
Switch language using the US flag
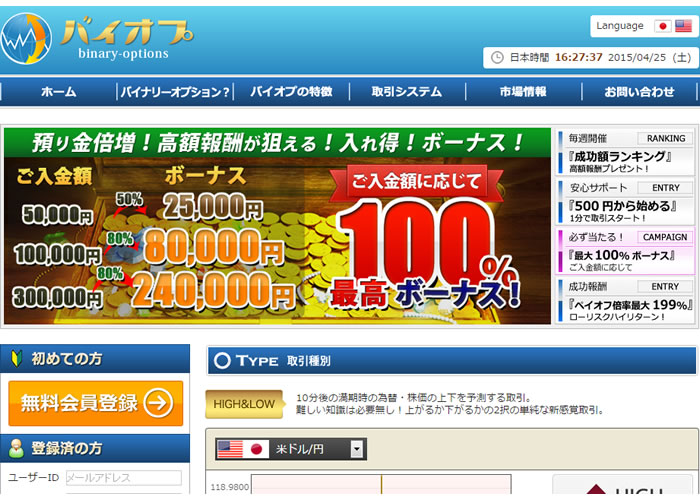pos(684,26)
